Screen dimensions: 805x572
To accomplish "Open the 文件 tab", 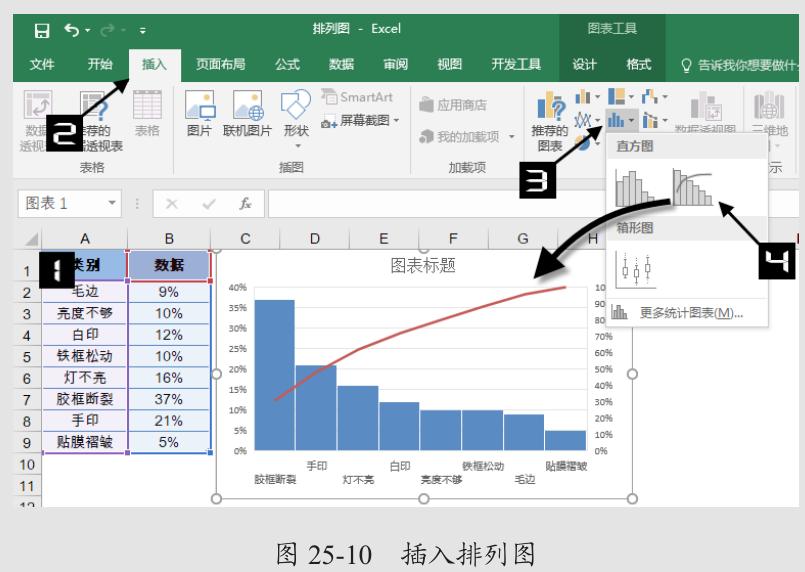I will [42, 64].
